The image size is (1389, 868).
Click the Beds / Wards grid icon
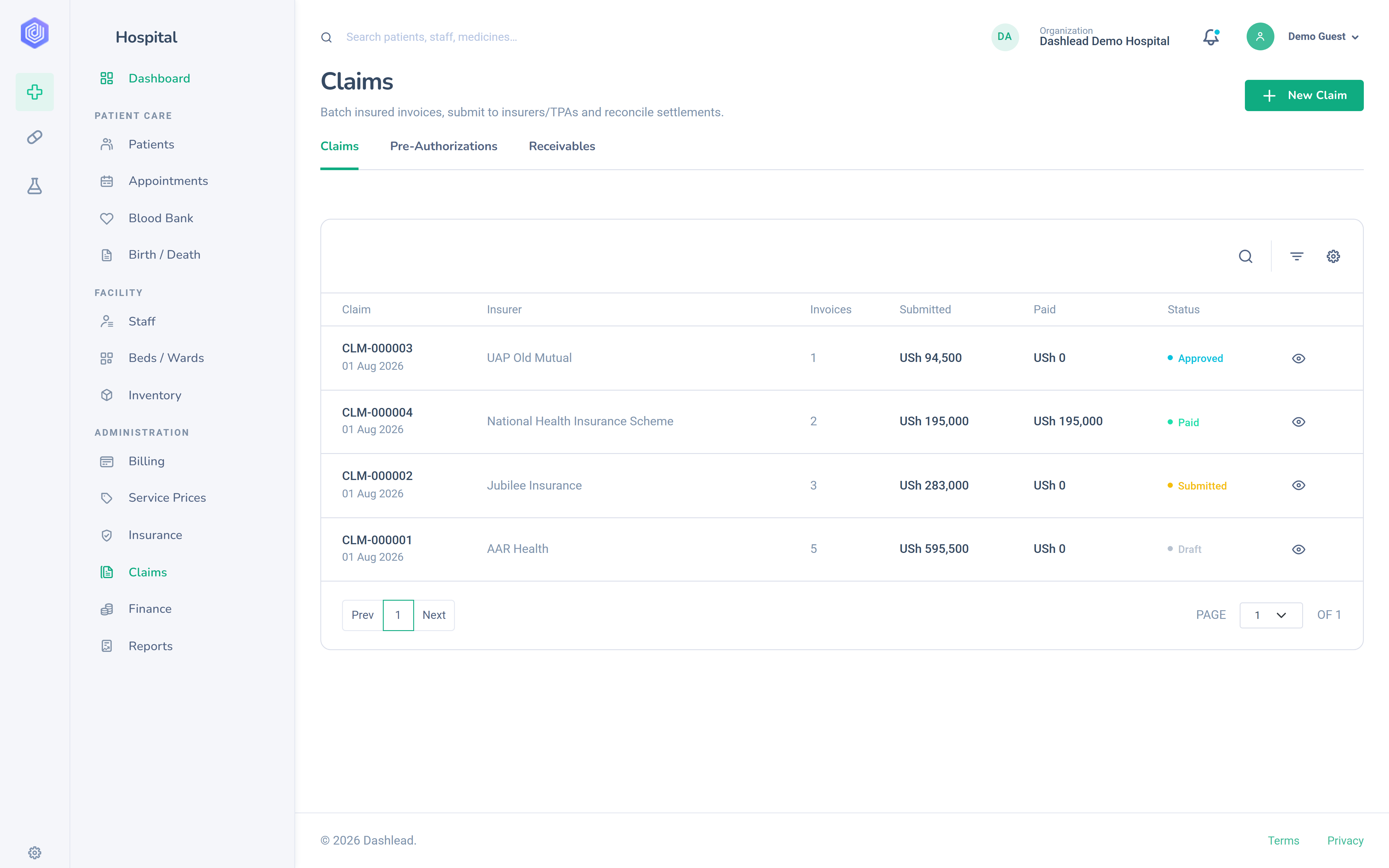[107, 358]
